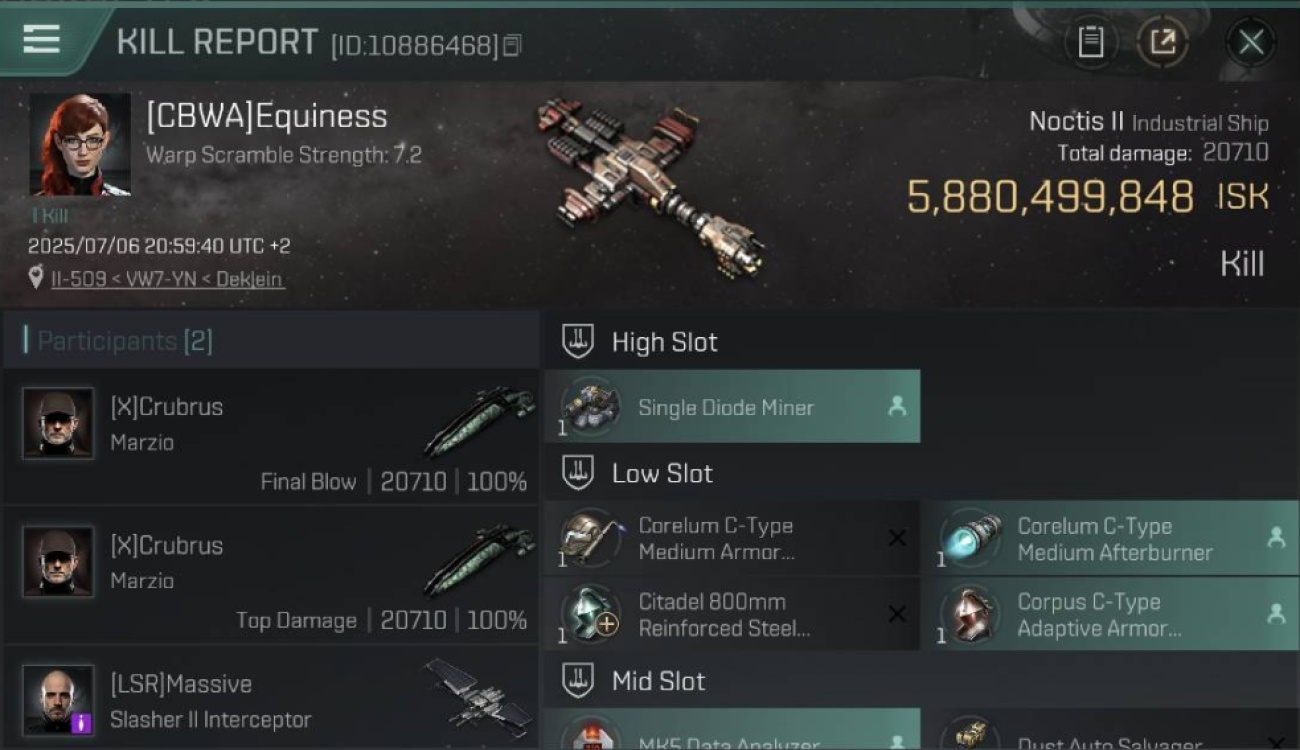The height and width of the screenshot is (750, 1300).
Task: Select Corelum C-Type Medium Afterburner module
Action: pos(1110,538)
